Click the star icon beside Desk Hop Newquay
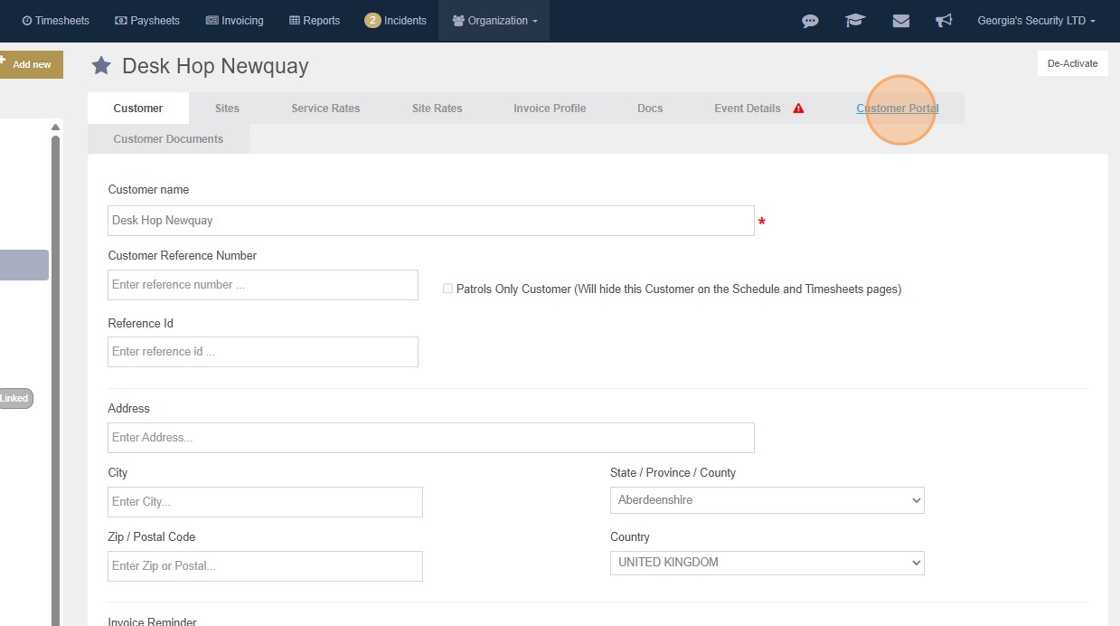The height and width of the screenshot is (626, 1120). (x=101, y=66)
